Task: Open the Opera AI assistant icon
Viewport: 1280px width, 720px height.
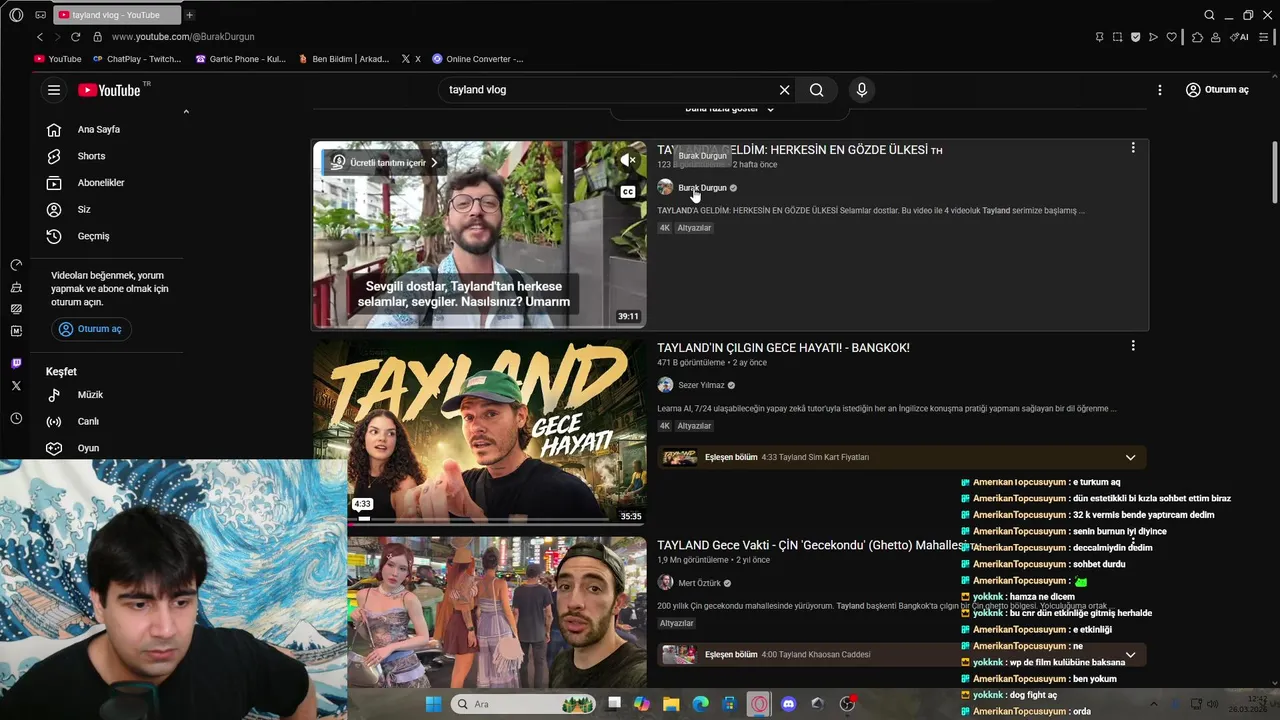Action: pos(1239,37)
